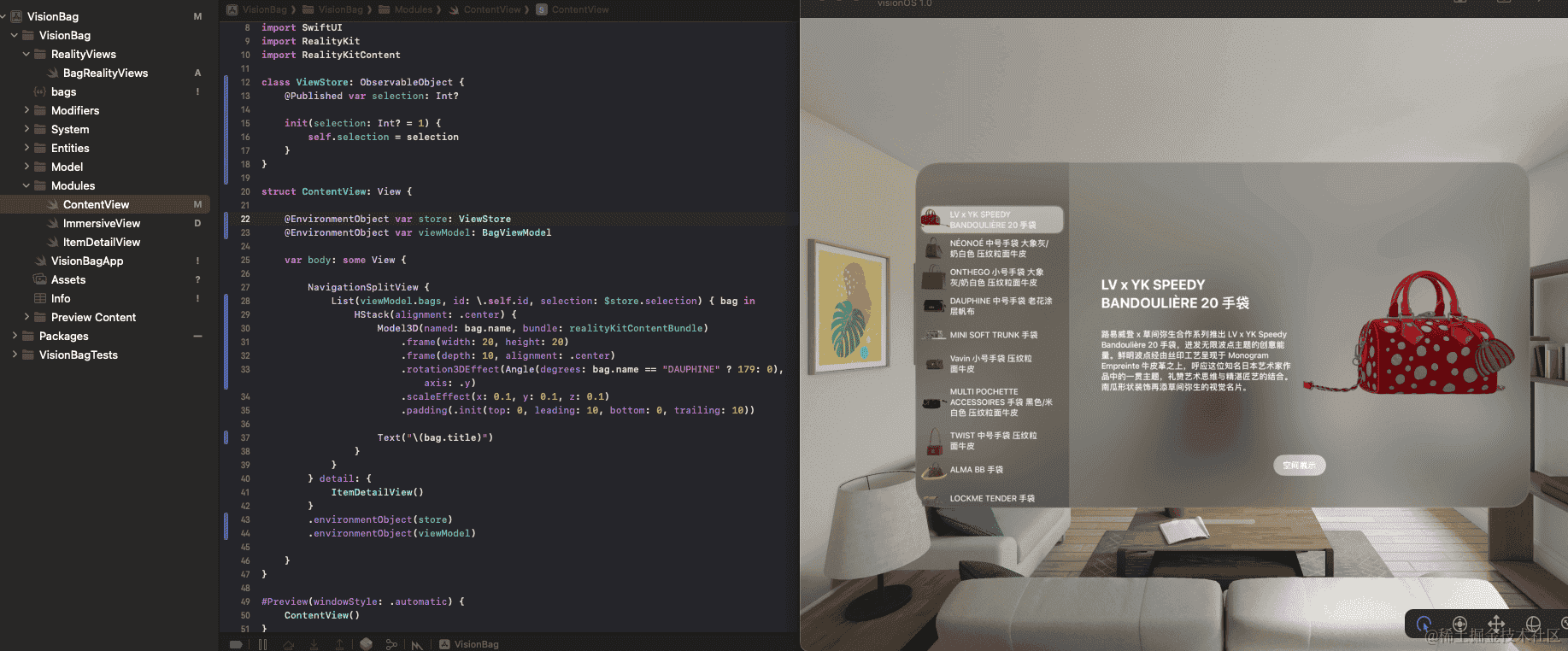Image resolution: width=1568 pixels, height=651 pixels.
Task: Select MINI SOFT TRUNK in the bag list
Action: [x=992, y=335]
